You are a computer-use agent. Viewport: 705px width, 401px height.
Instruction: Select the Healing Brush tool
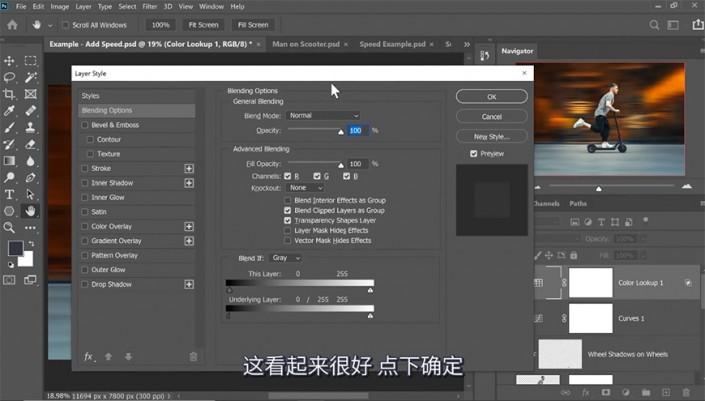pyautogui.click(x=31, y=111)
